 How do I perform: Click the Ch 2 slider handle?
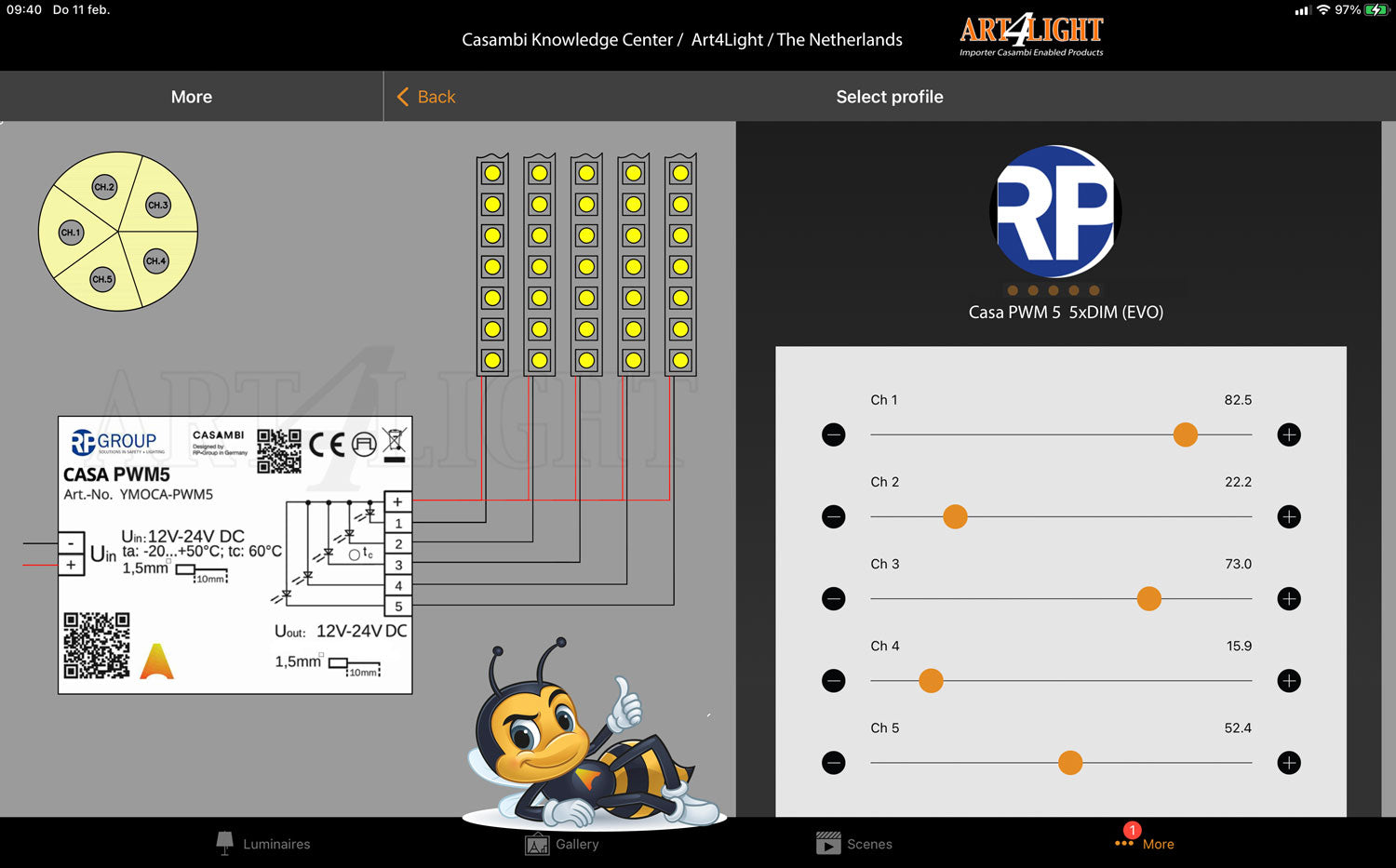(955, 516)
